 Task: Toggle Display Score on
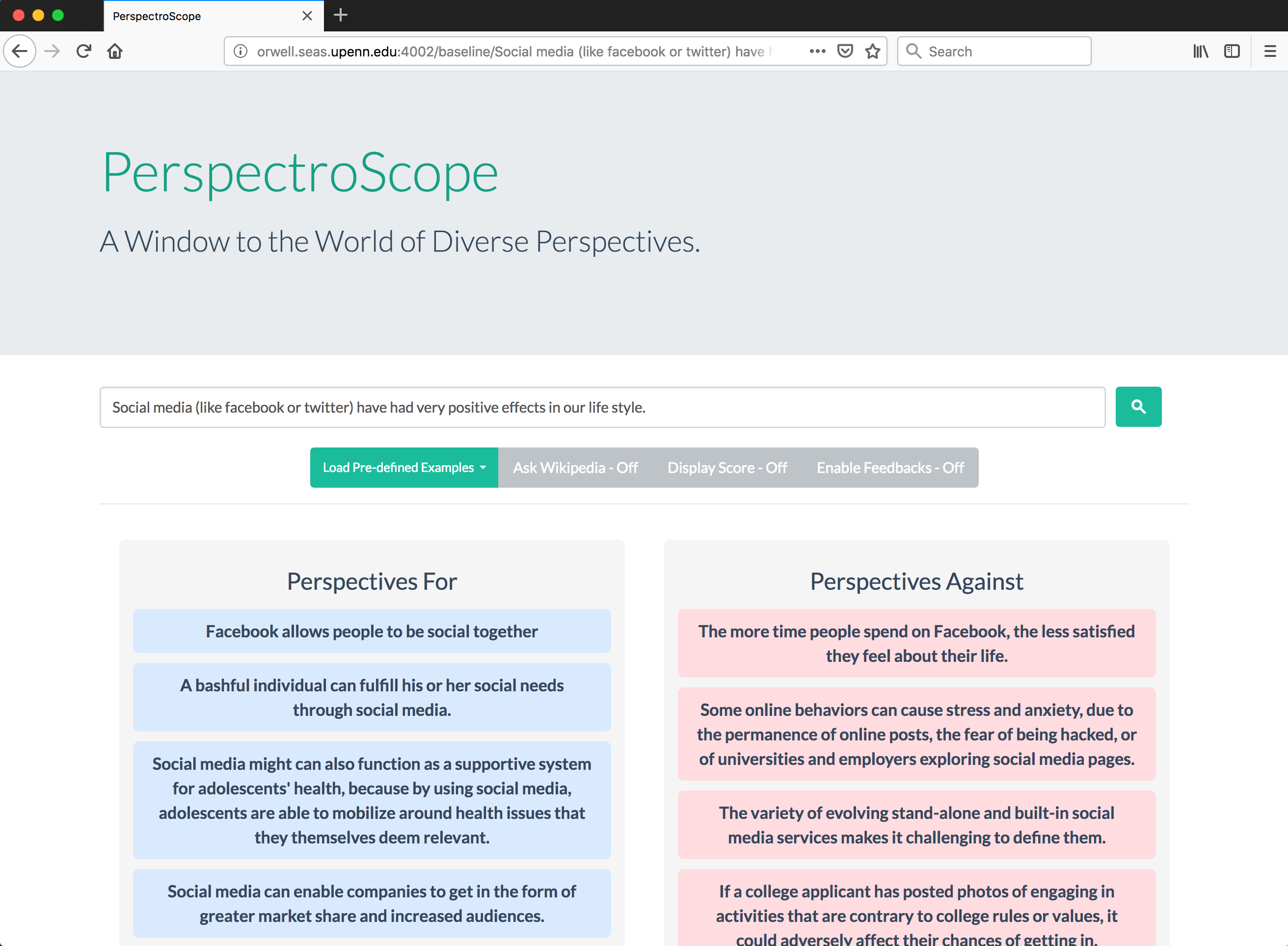727,467
